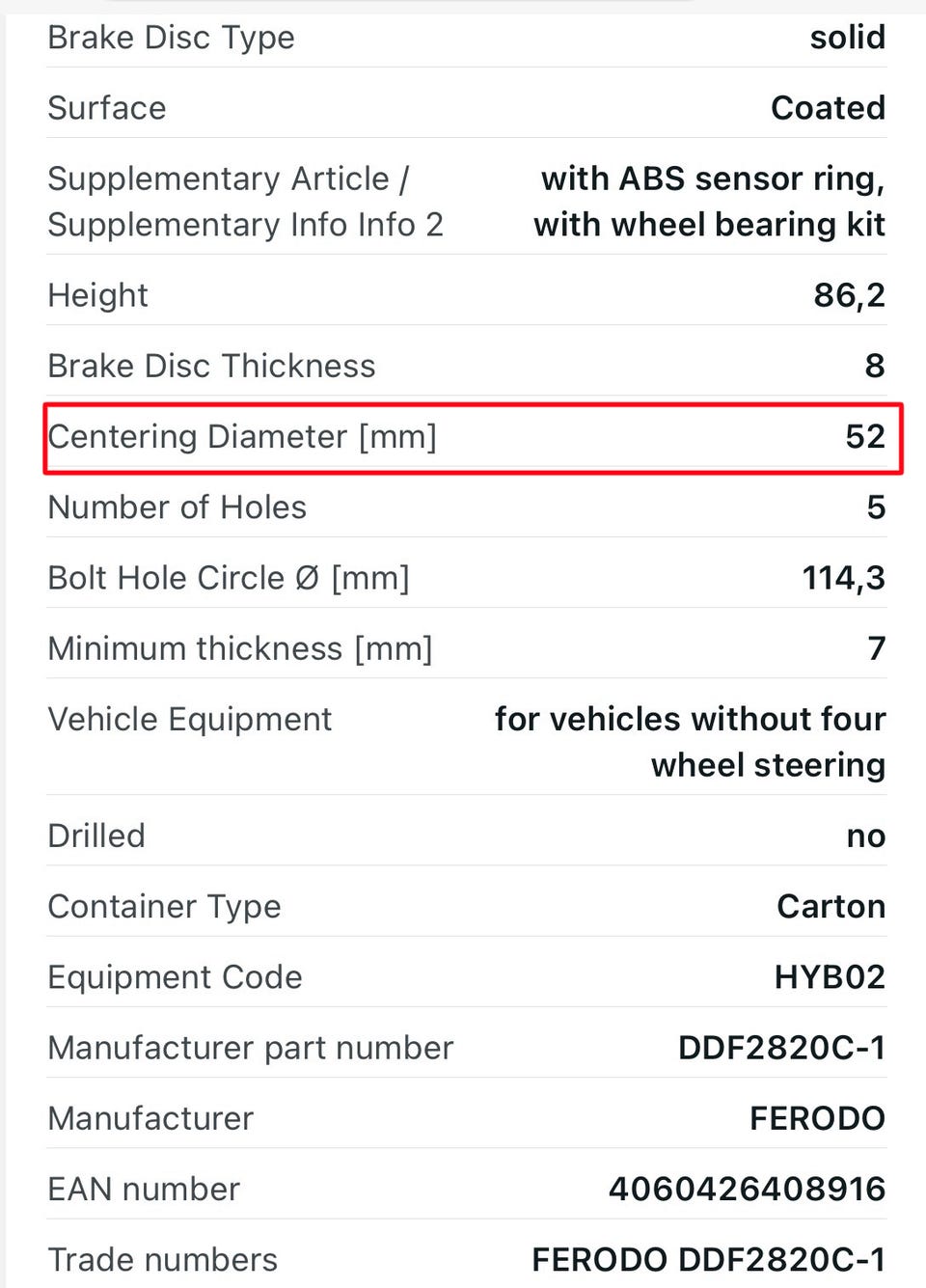
Task: Click the Container Type 'Carton' value
Action: click(831, 907)
